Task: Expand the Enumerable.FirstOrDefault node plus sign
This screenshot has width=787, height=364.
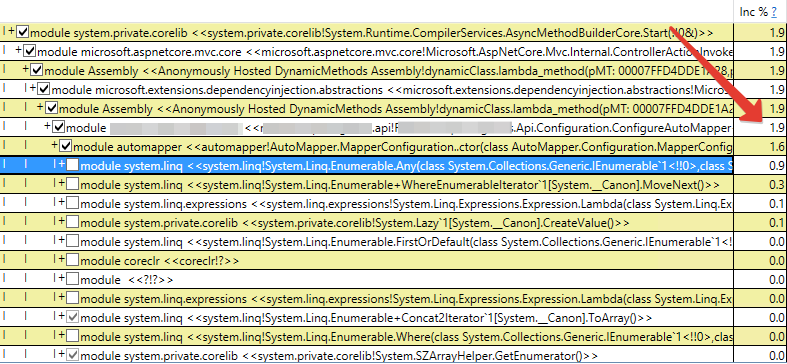Action: 62,240
